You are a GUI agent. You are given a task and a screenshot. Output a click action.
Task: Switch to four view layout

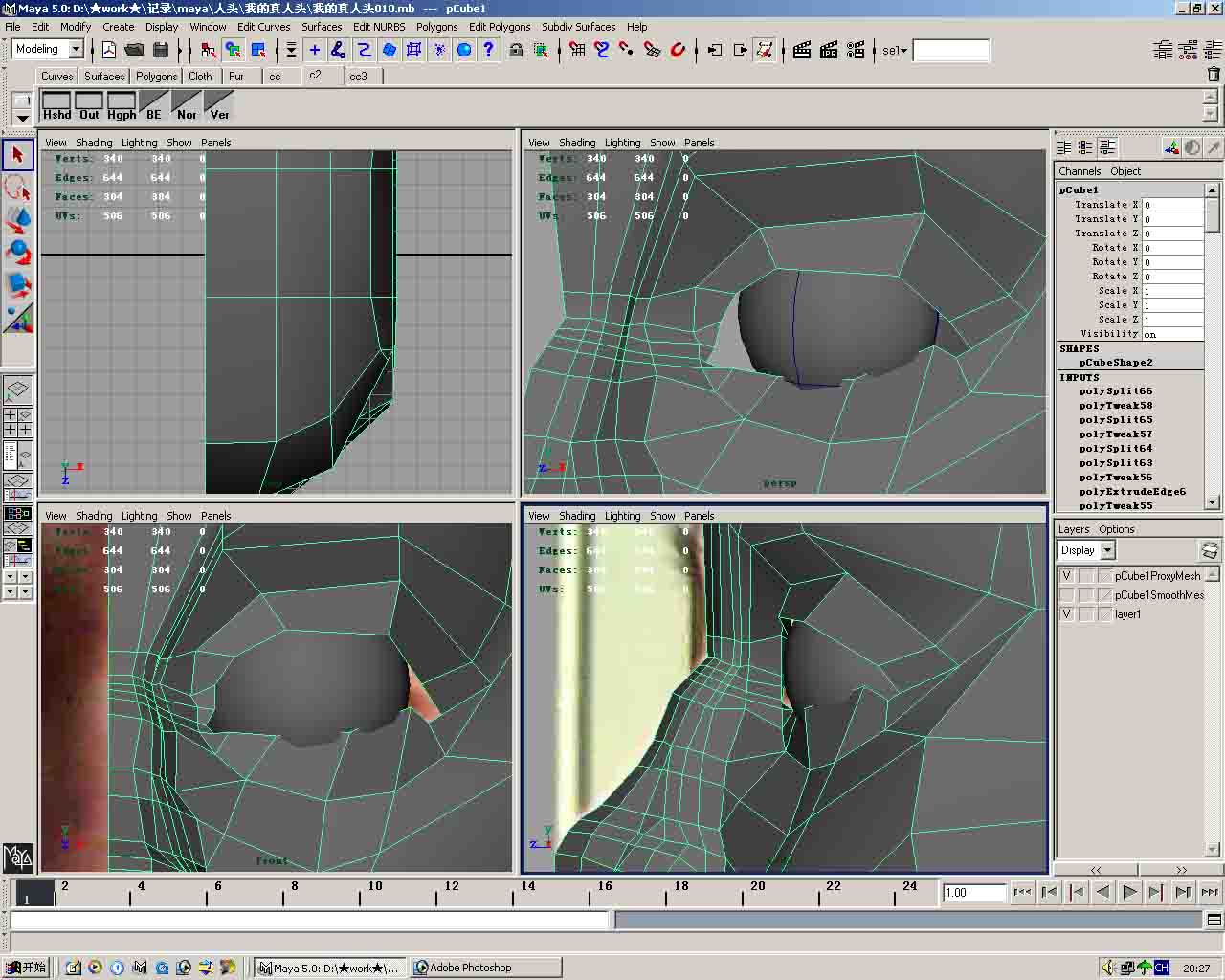18,423
